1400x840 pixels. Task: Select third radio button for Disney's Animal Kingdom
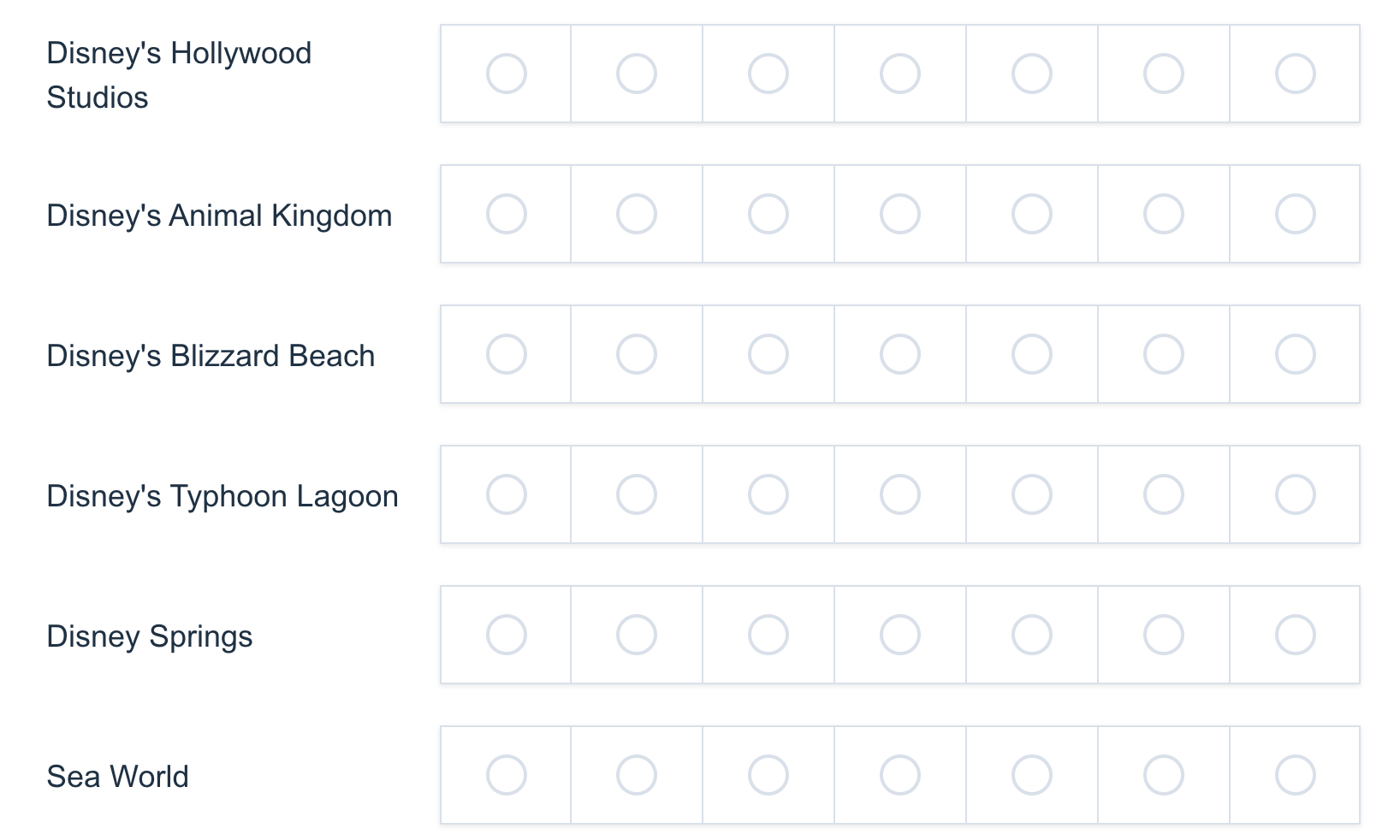[x=768, y=214]
